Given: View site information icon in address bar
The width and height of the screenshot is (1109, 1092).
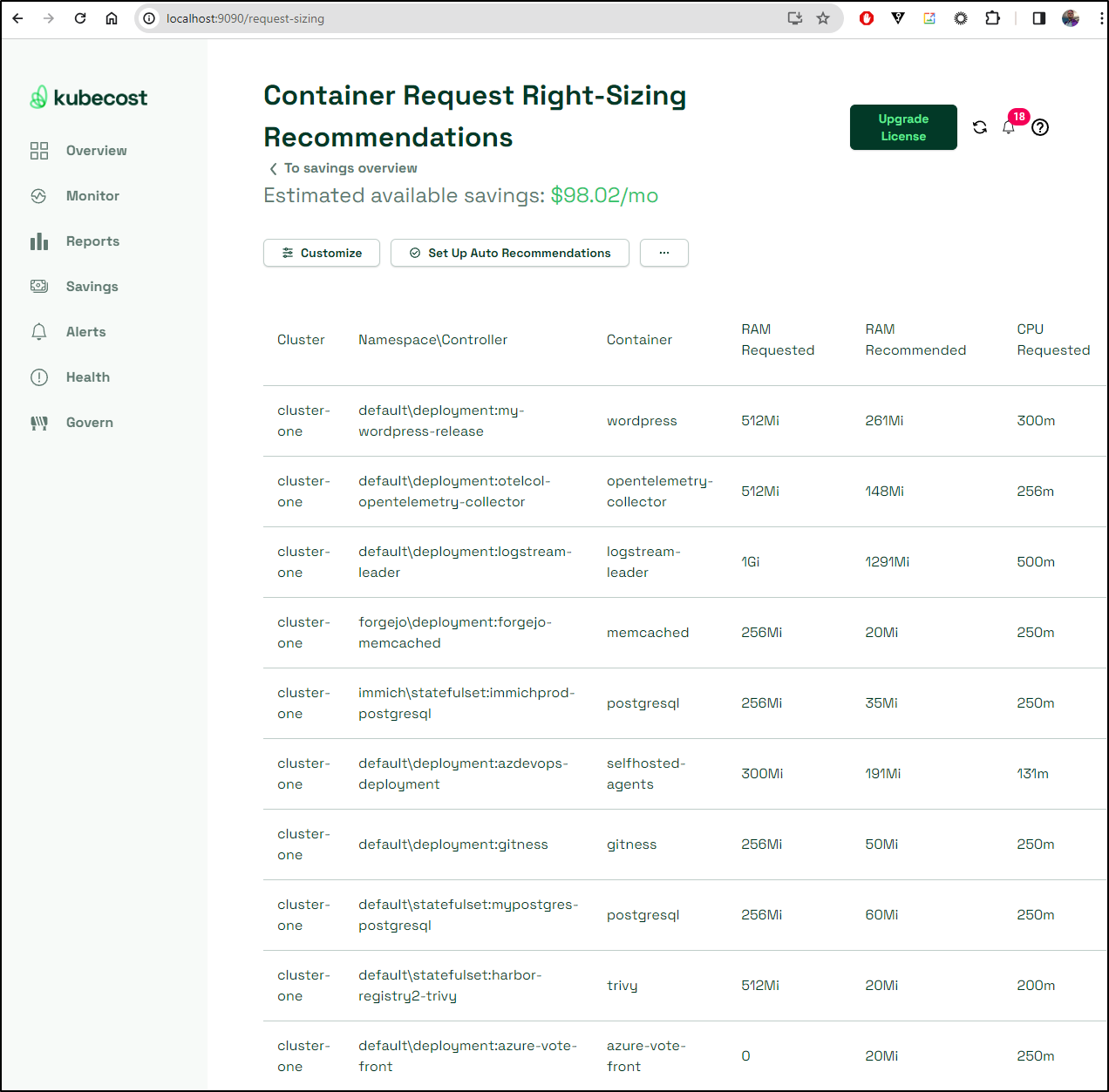Looking at the screenshot, I should click(149, 18).
